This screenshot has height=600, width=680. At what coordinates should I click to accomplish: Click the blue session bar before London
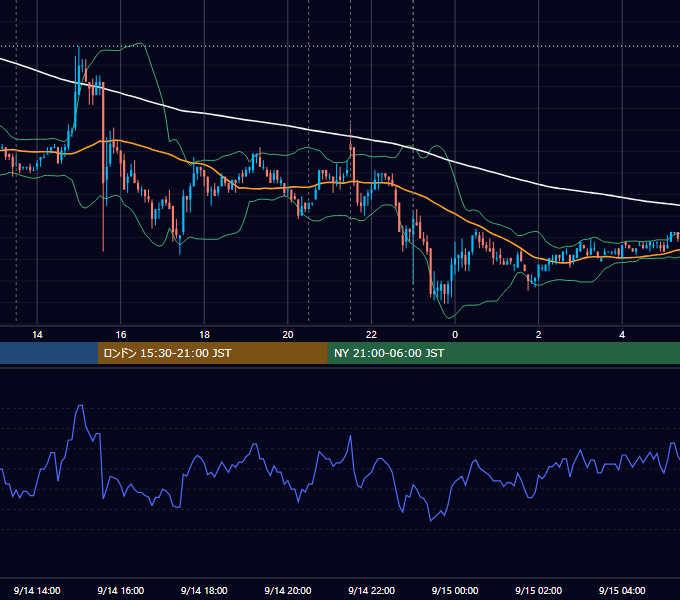(49, 353)
